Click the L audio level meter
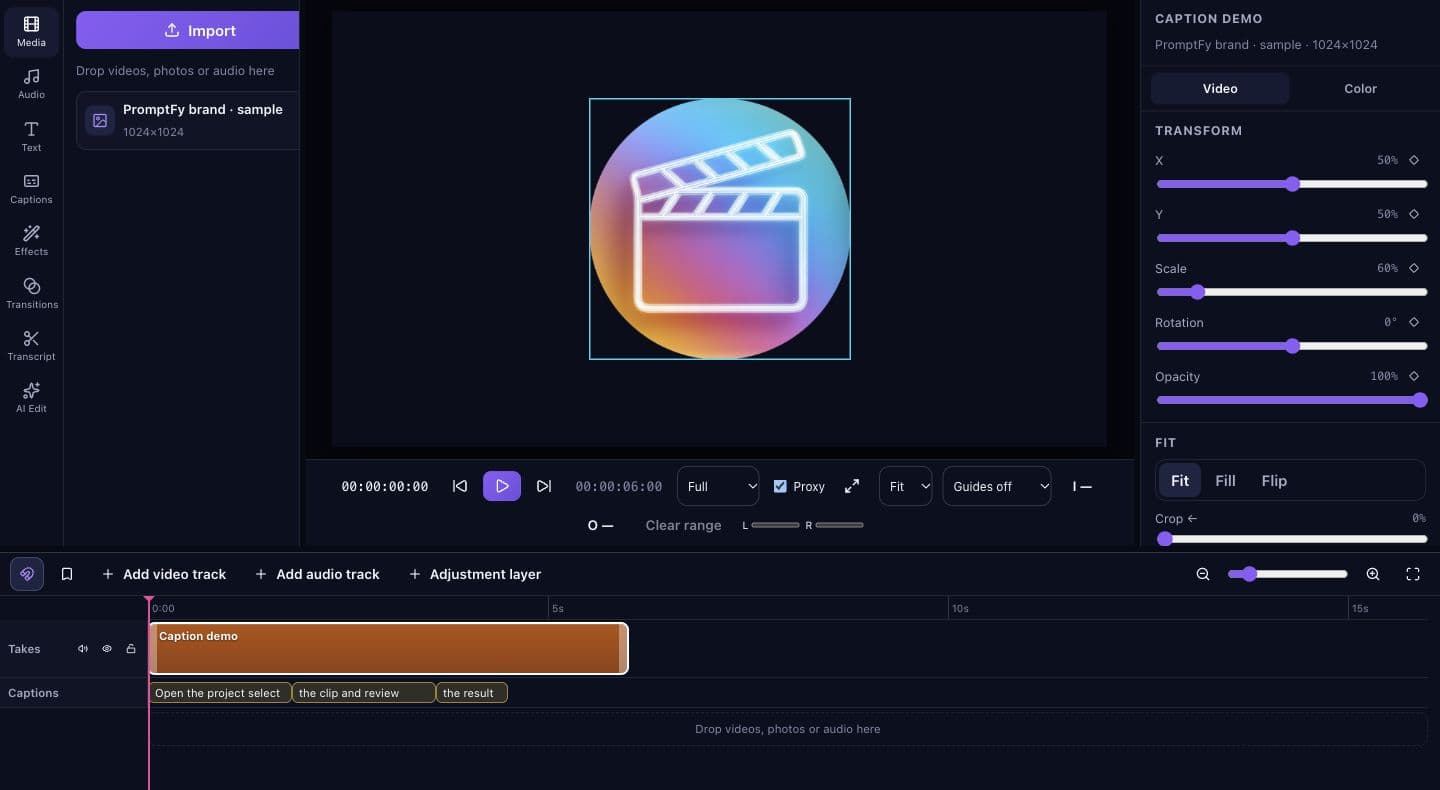 click(775, 525)
